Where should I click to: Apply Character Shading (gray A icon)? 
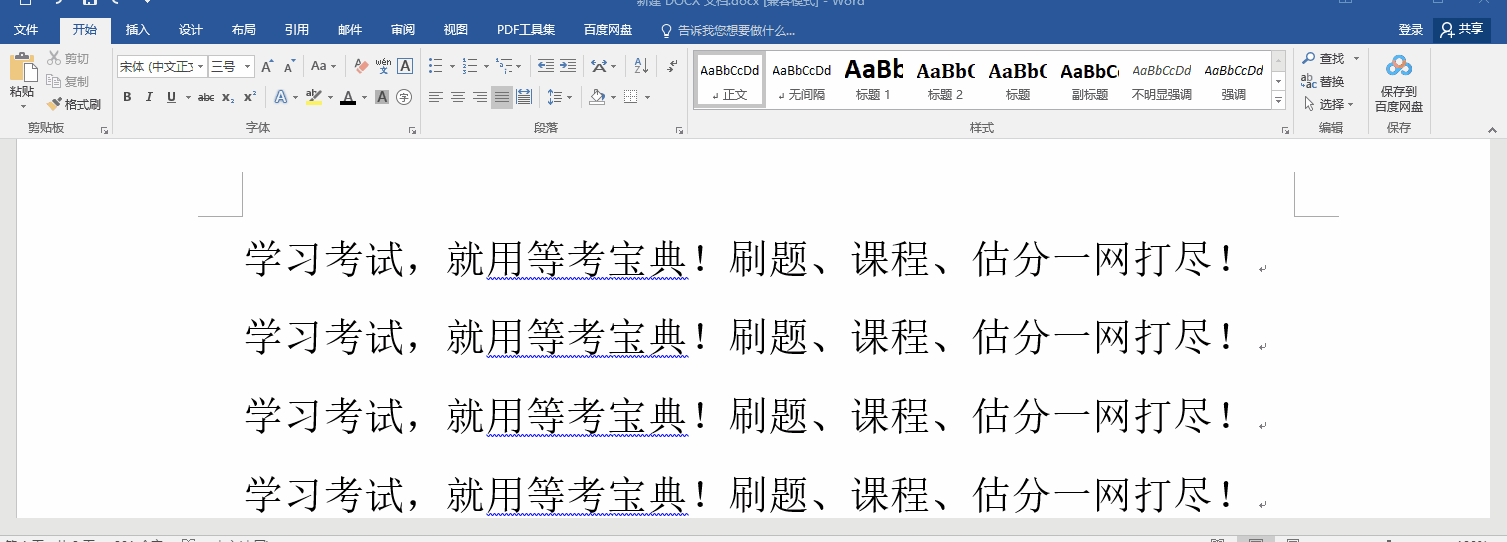[x=382, y=97]
